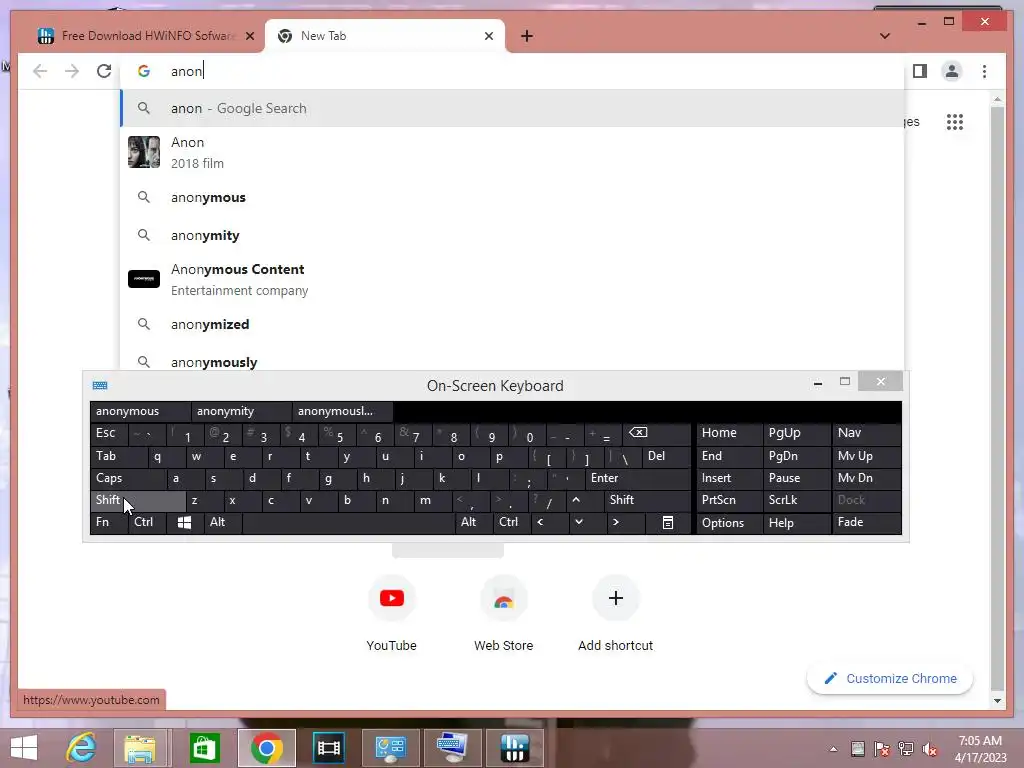Click the Tab key on keyboard
The height and width of the screenshot is (768, 1024).
[118, 456]
